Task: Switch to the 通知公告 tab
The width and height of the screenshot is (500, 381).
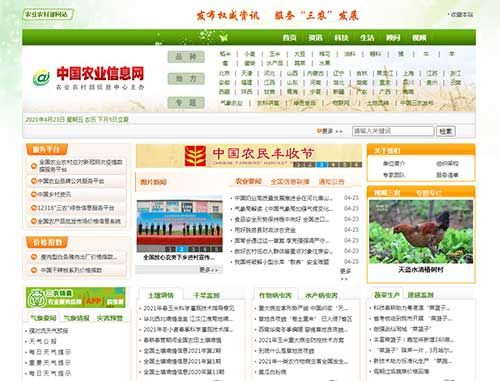Action: (x=331, y=182)
